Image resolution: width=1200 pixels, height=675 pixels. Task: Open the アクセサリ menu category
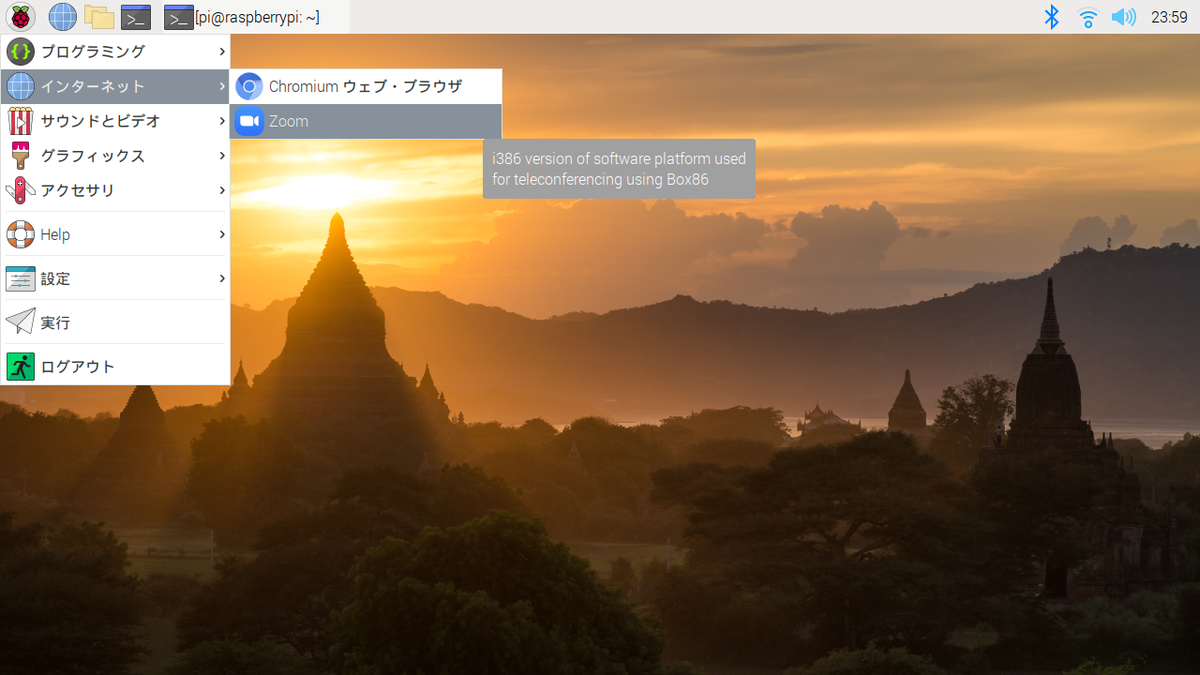pyautogui.click(x=116, y=190)
